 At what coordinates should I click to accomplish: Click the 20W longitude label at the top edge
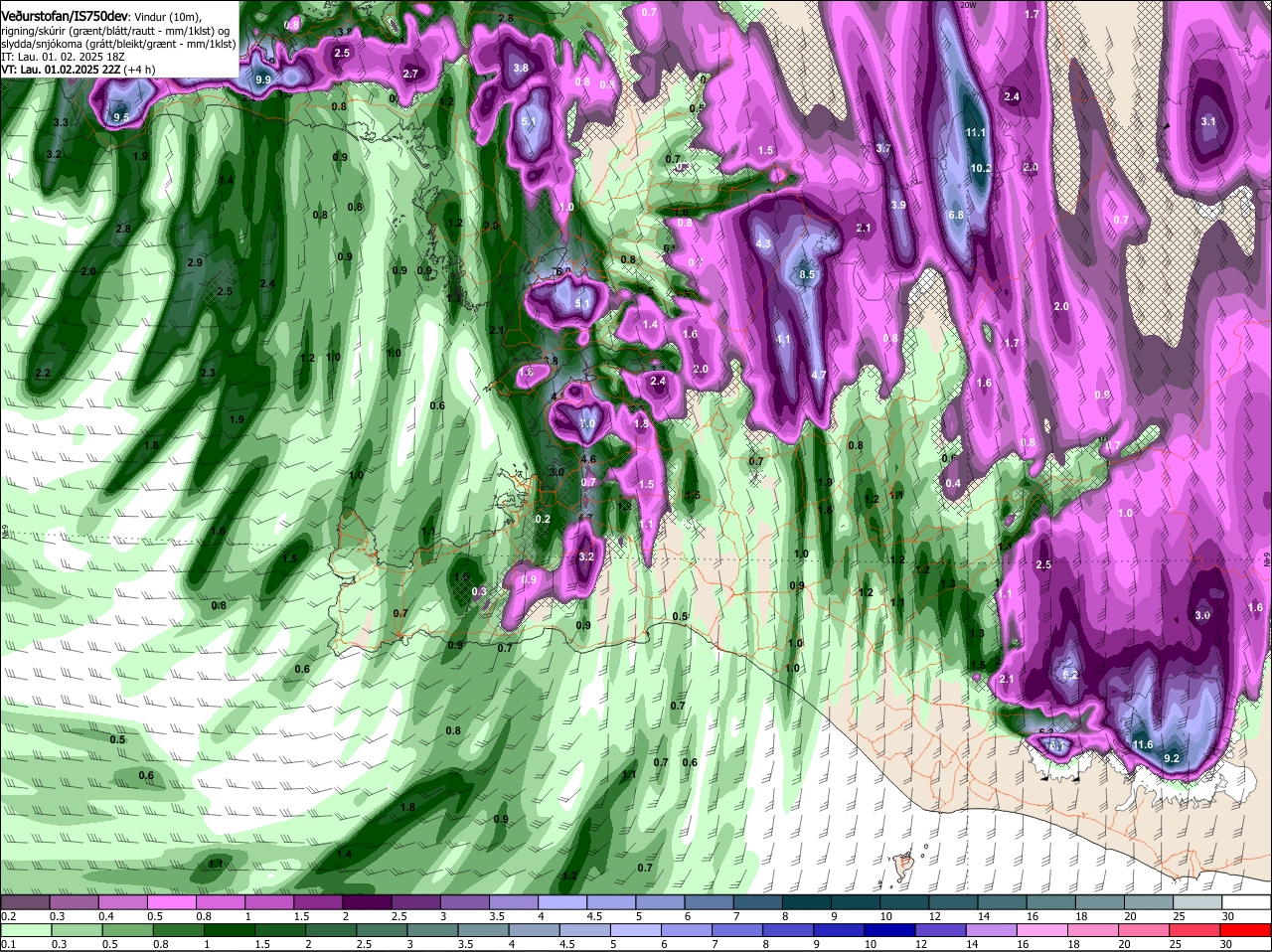click(968, 5)
